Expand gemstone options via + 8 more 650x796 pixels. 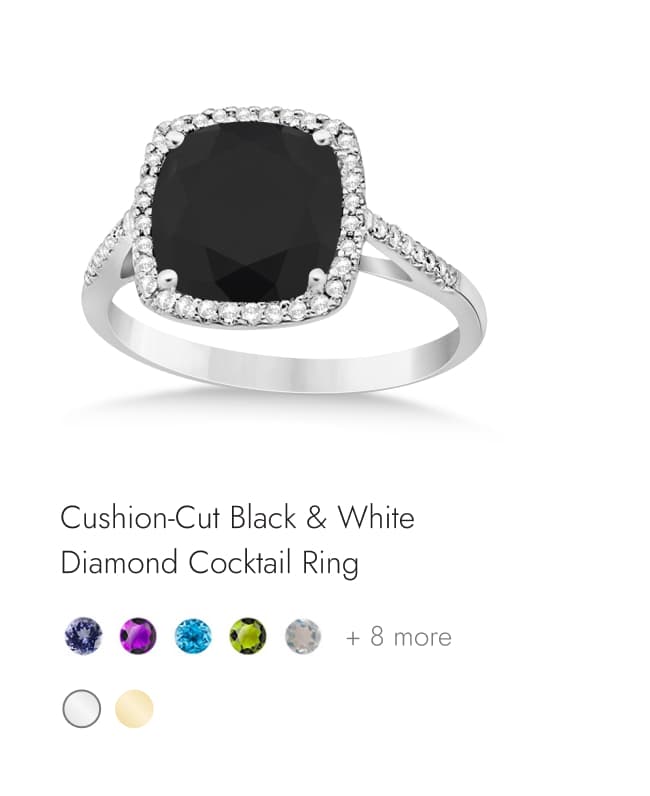coord(399,637)
